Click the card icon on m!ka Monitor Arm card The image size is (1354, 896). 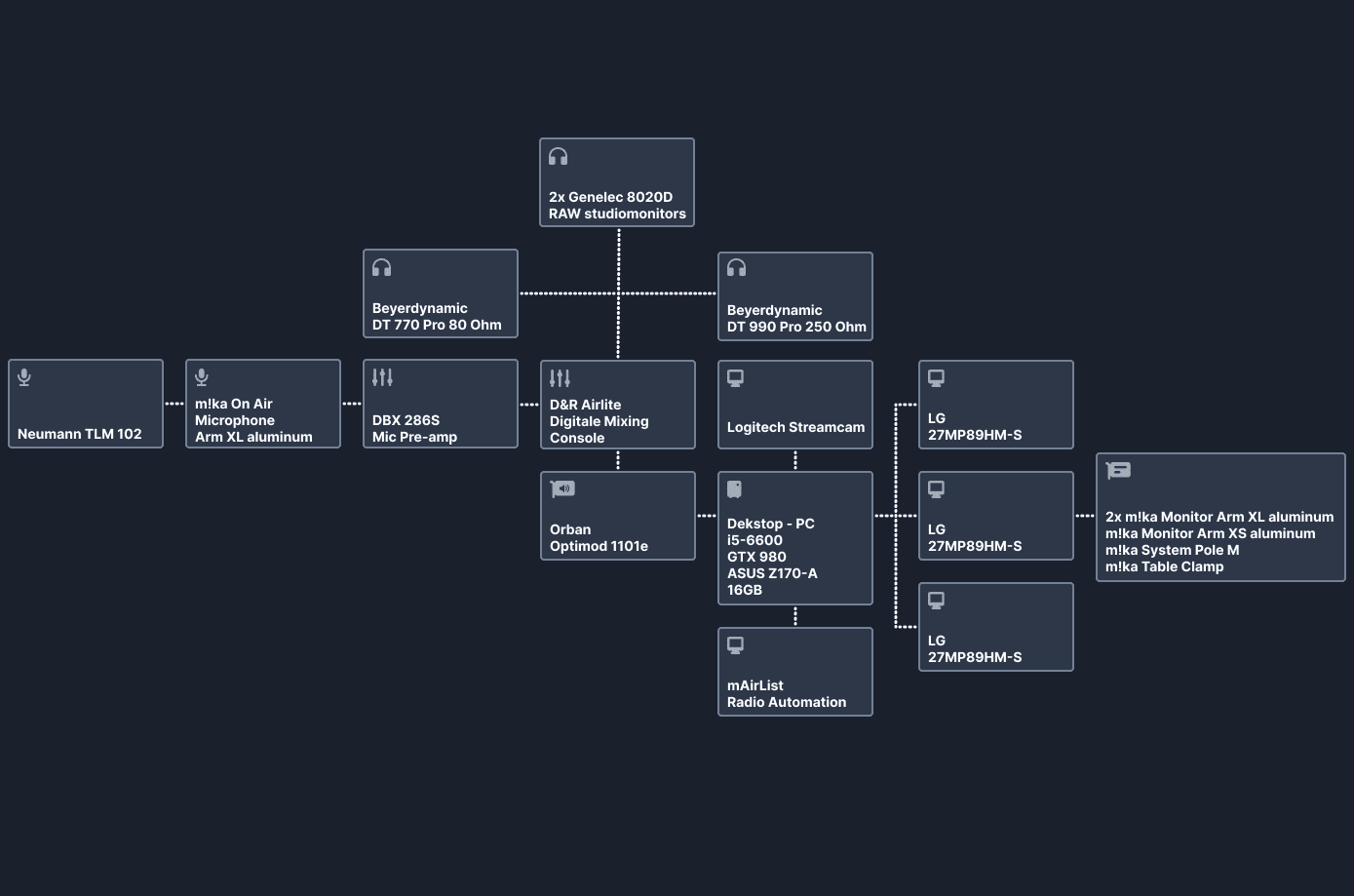tap(1118, 471)
